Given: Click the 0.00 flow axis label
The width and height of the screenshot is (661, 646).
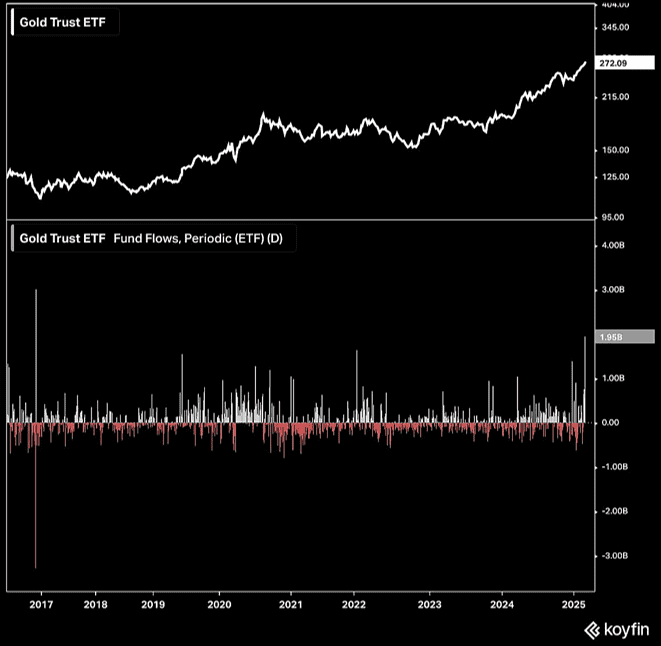Looking at the screenshot, I should pyautogui.click(x=610, y=423).
